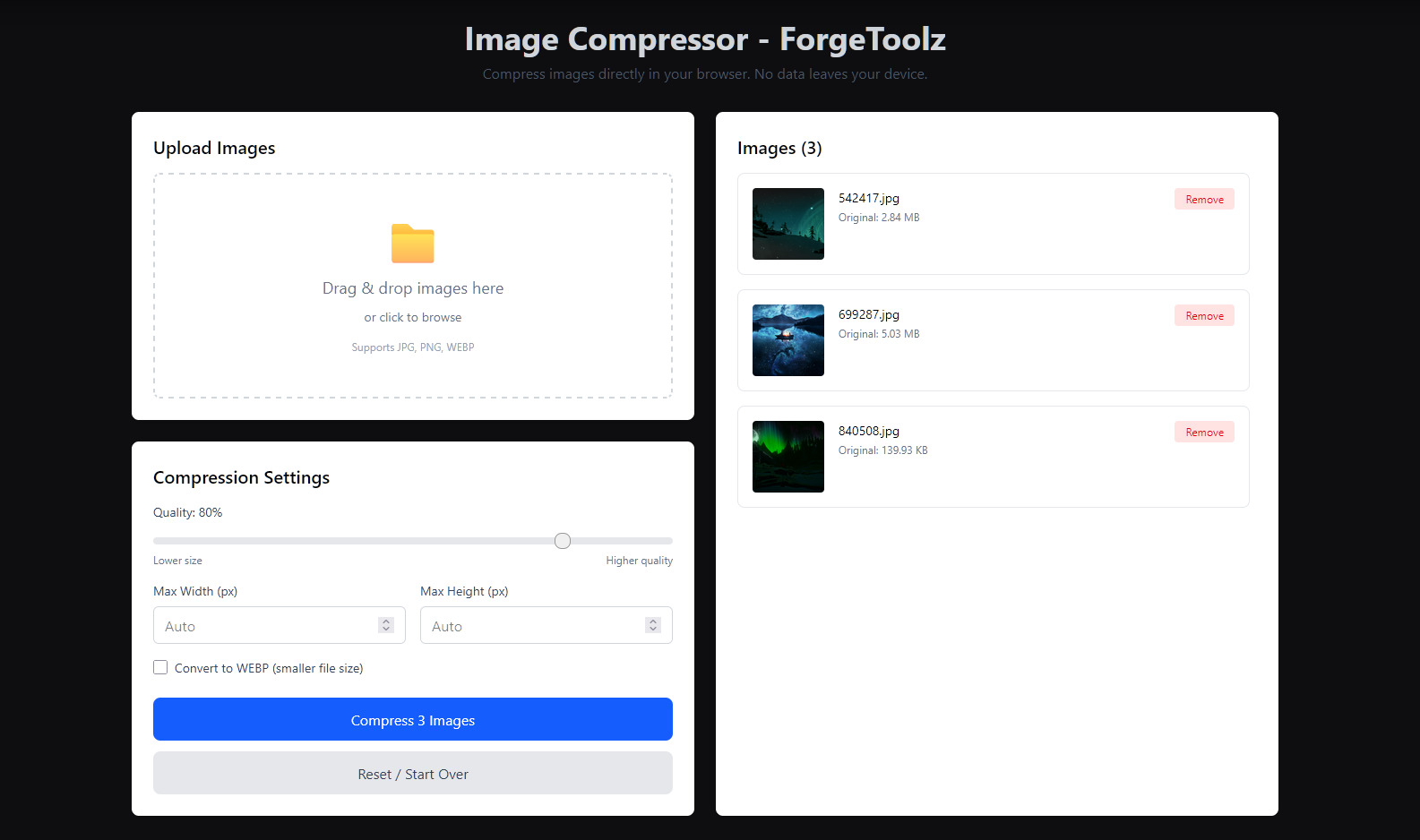Viewport: 1420px width, 840px height.
Task: Click the yellow folder upload icon
Action: (413, 244)
